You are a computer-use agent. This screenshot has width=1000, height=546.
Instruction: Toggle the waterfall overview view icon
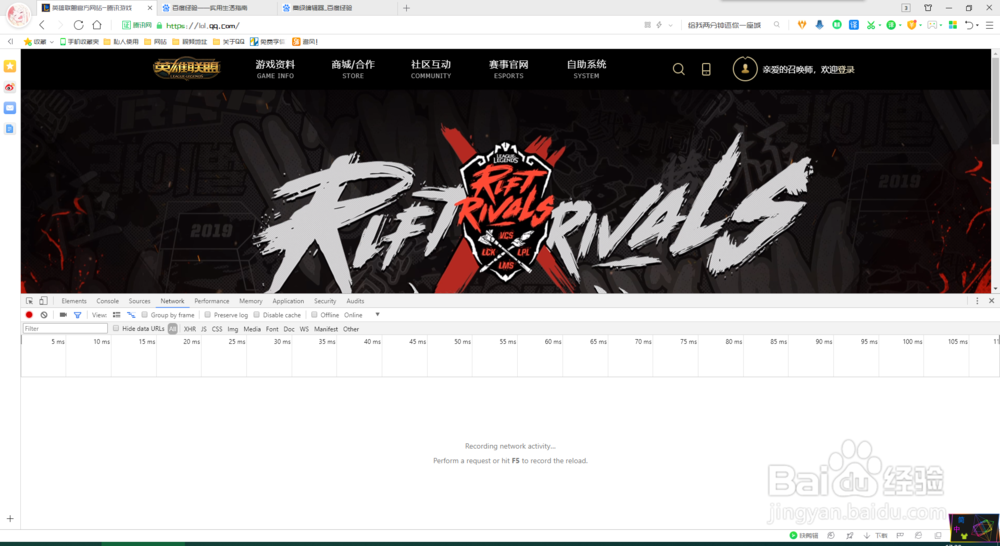[x=131, y=315]
